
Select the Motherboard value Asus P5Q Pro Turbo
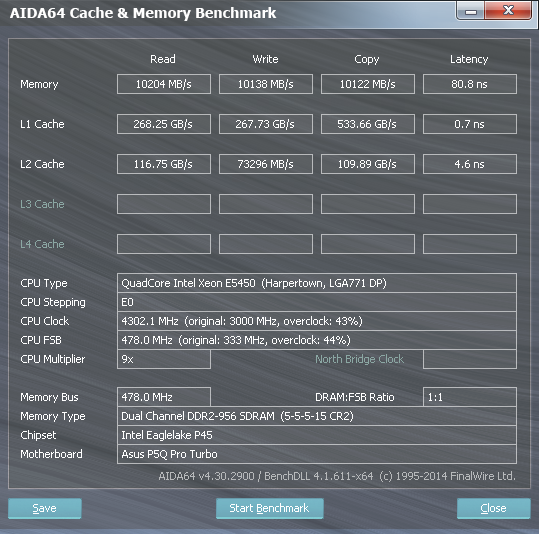click(317, 454)
